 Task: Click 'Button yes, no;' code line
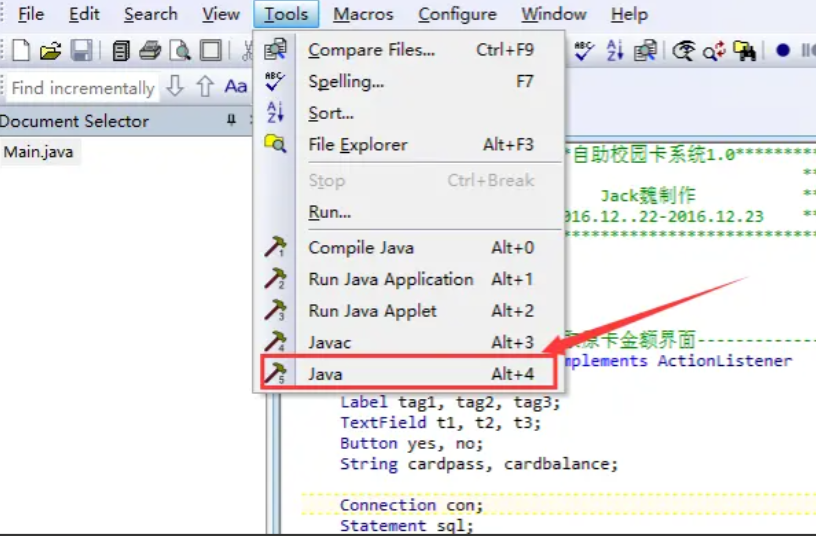pyautogui.click(x=411, y=443)
